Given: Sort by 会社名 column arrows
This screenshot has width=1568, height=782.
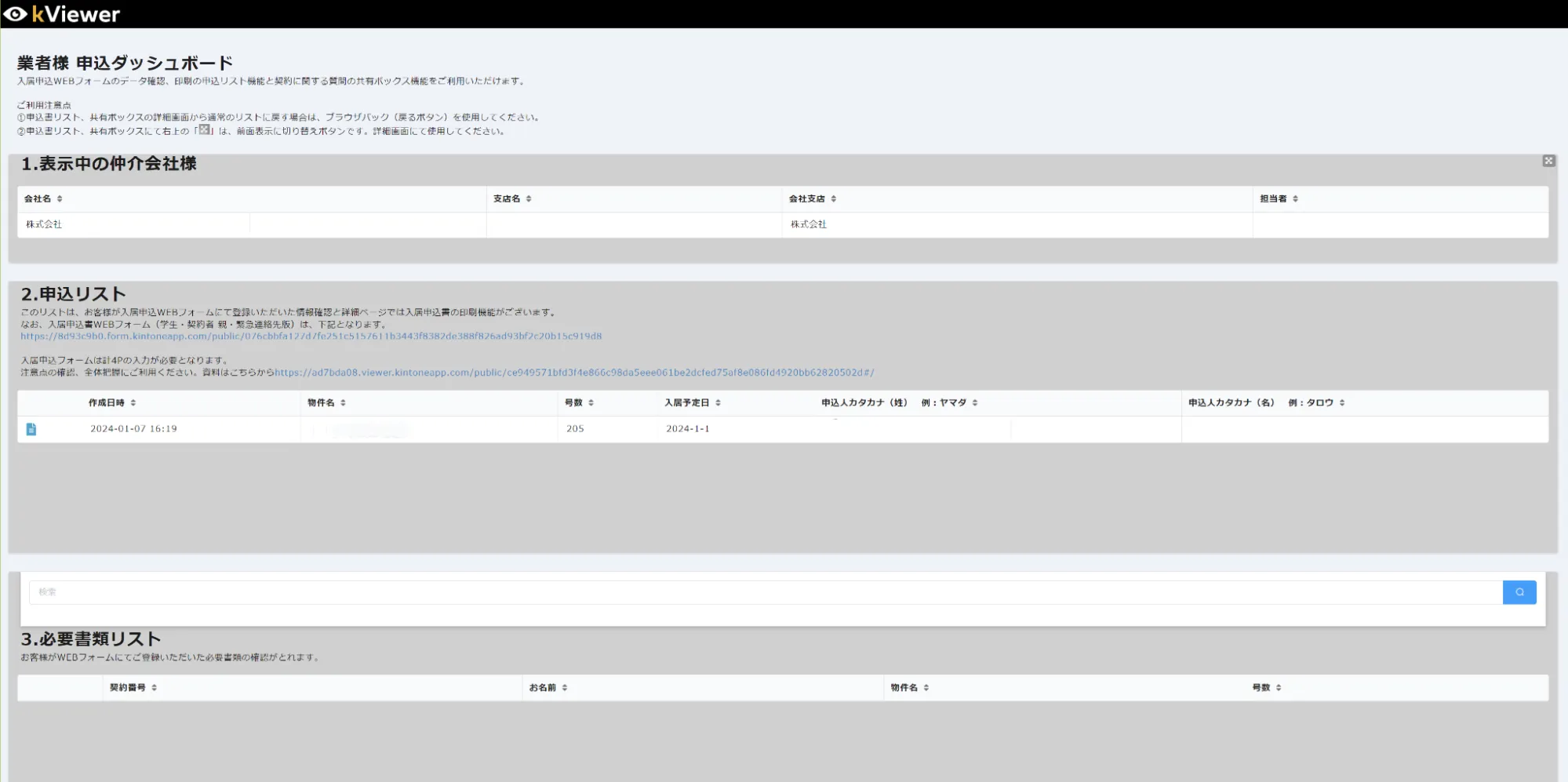Looking at the screenshot, I should (60, 199).
